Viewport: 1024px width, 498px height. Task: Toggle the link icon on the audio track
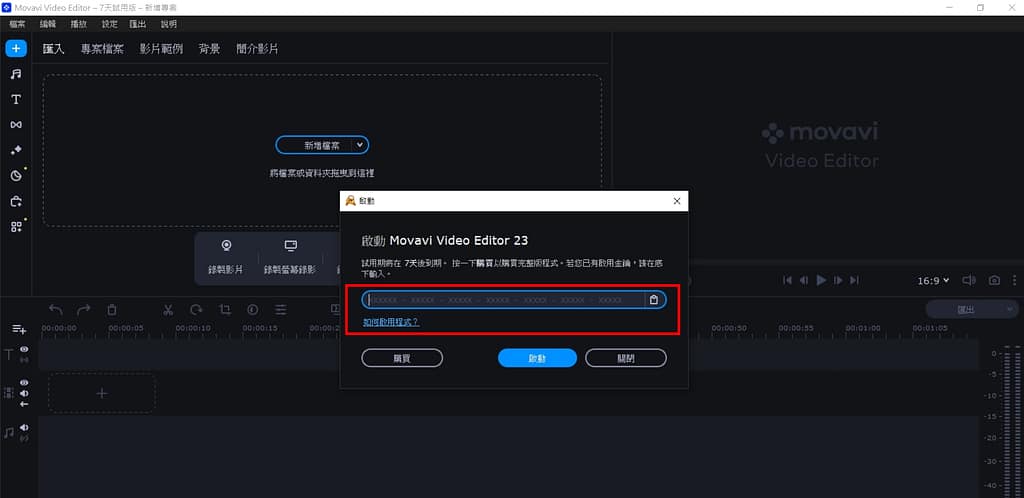25,438
